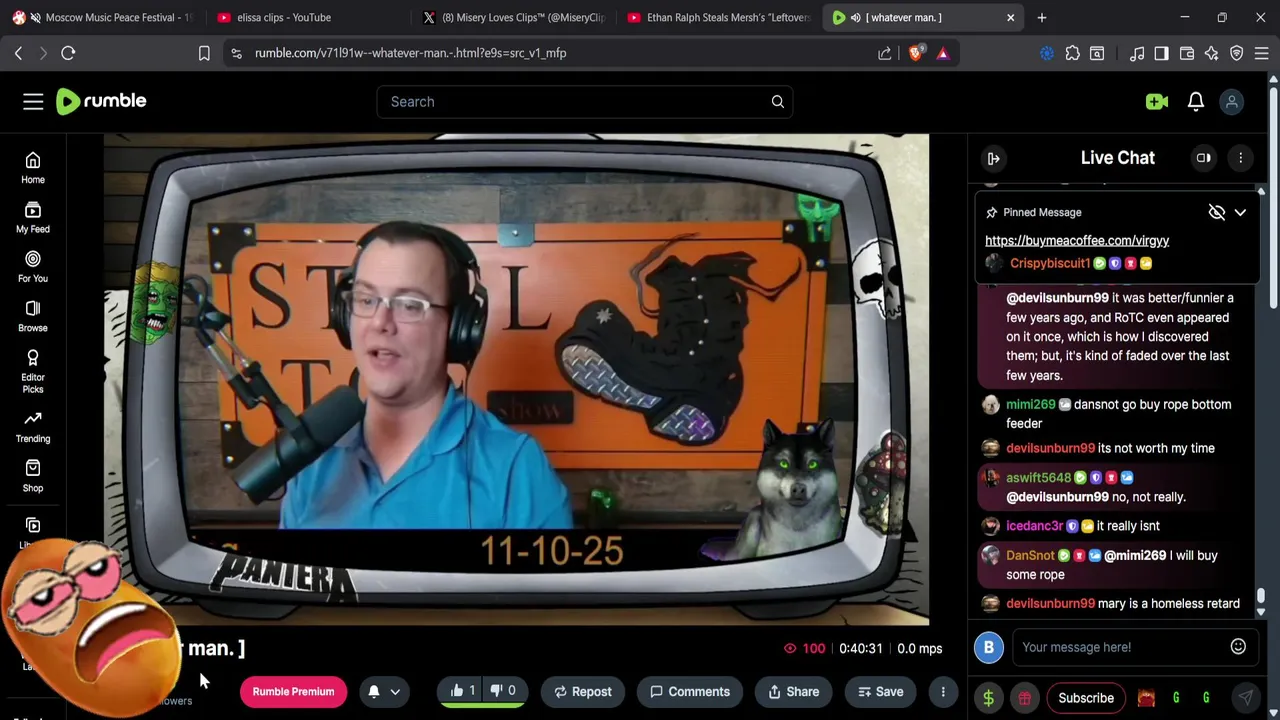Open the Comments button

tap(690, 691)
